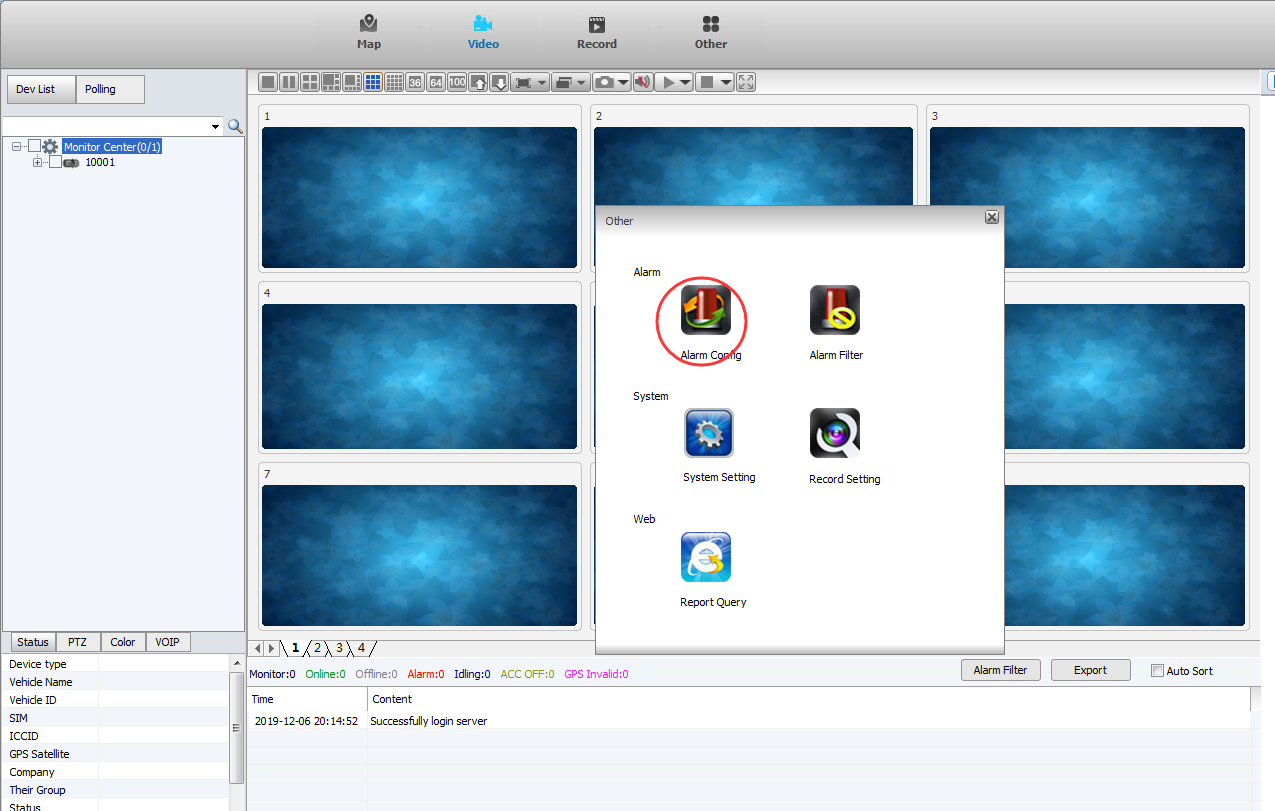The image size is (1275, 811).
Task: Open the Status tab
Action: pos(33,642)
